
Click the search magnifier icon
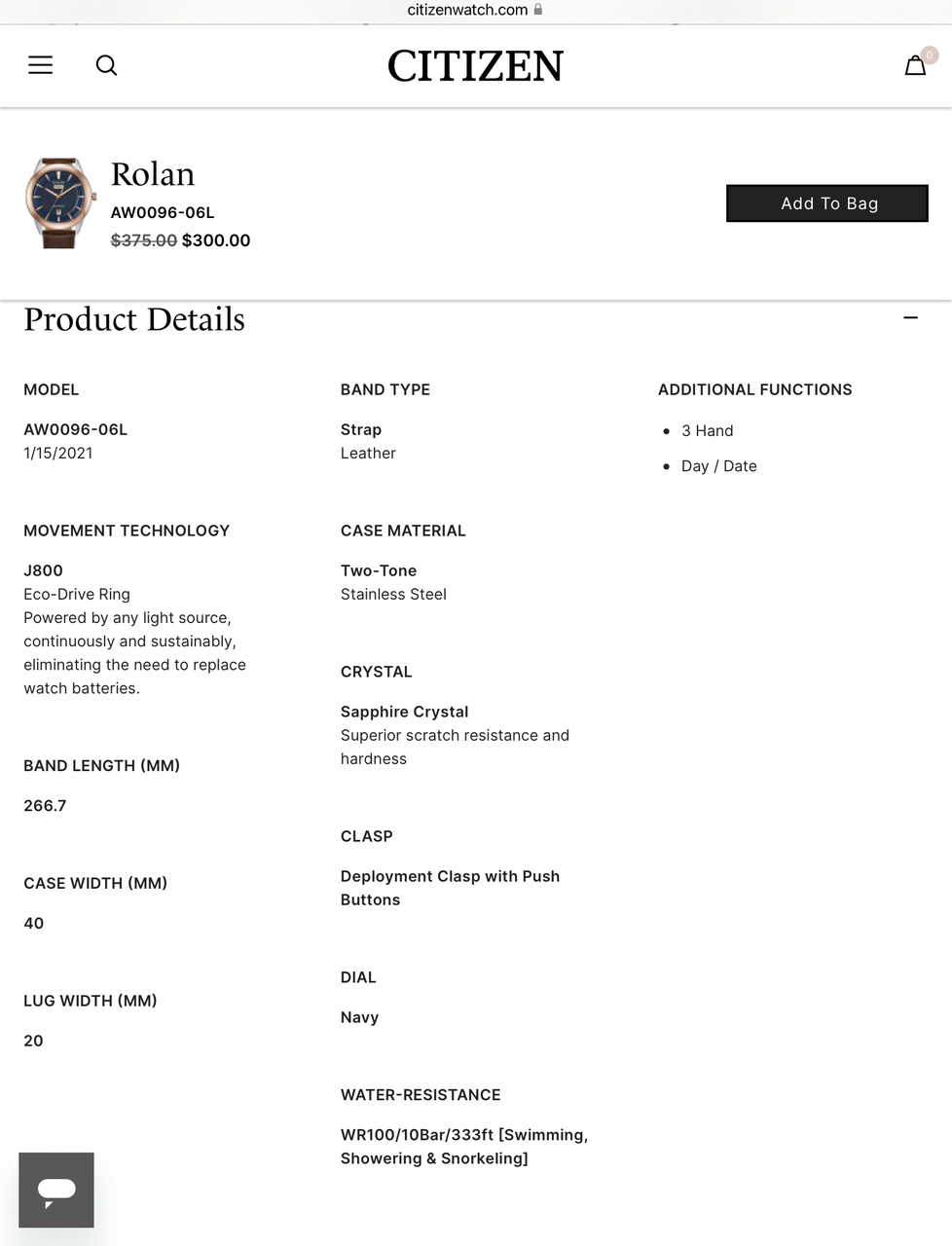tap(106, 65)
